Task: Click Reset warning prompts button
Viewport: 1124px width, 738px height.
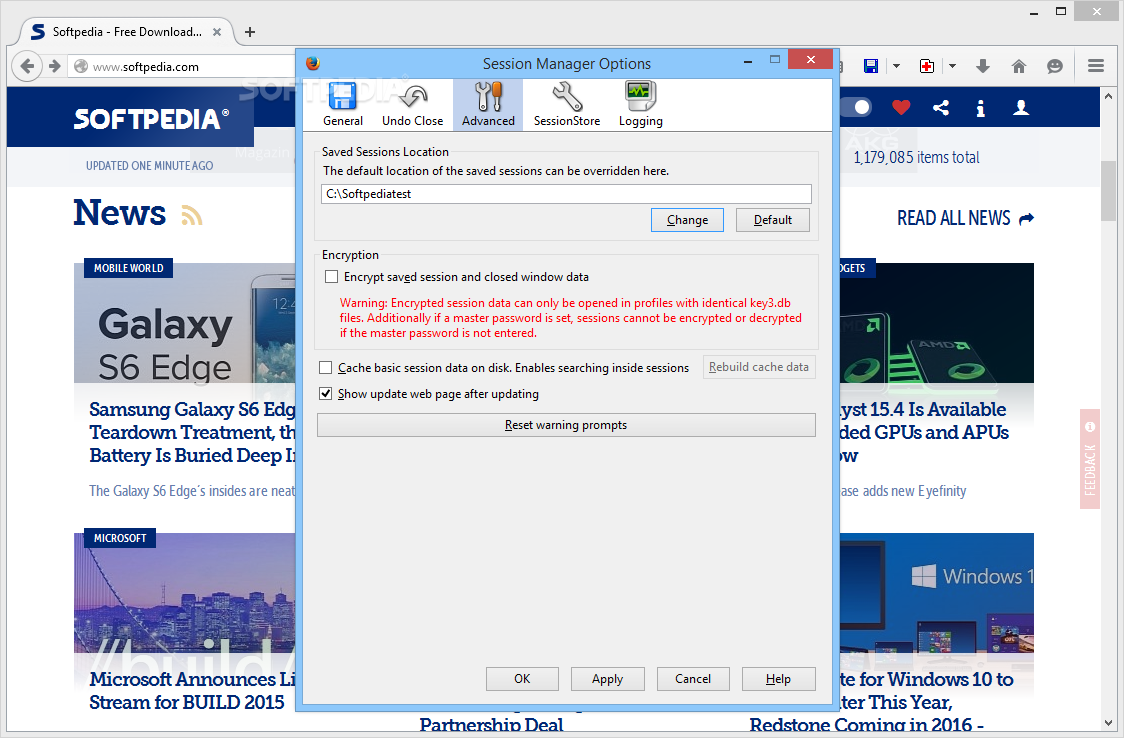Action: (x=566, y=425)
